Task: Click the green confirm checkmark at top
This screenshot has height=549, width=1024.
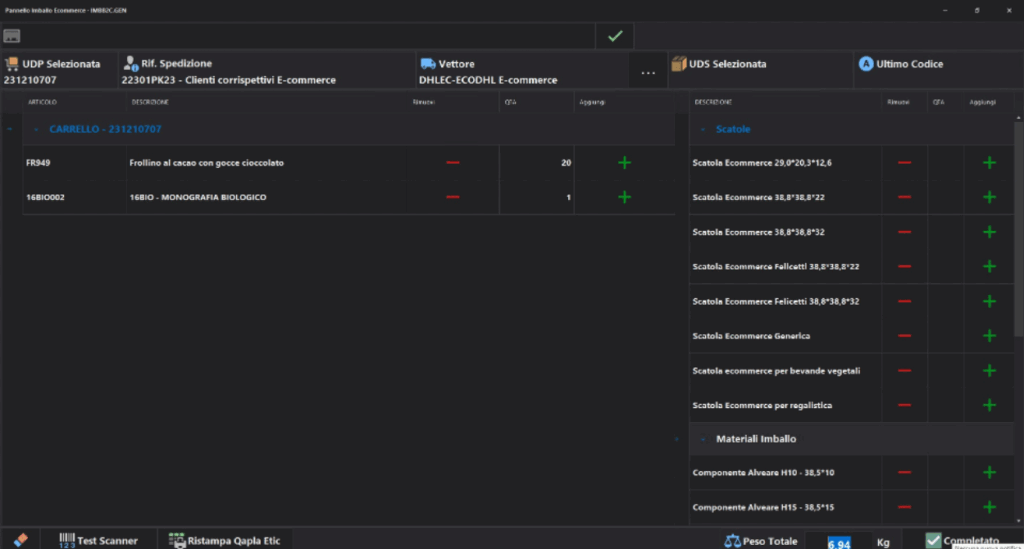Action: pos(615,36)
